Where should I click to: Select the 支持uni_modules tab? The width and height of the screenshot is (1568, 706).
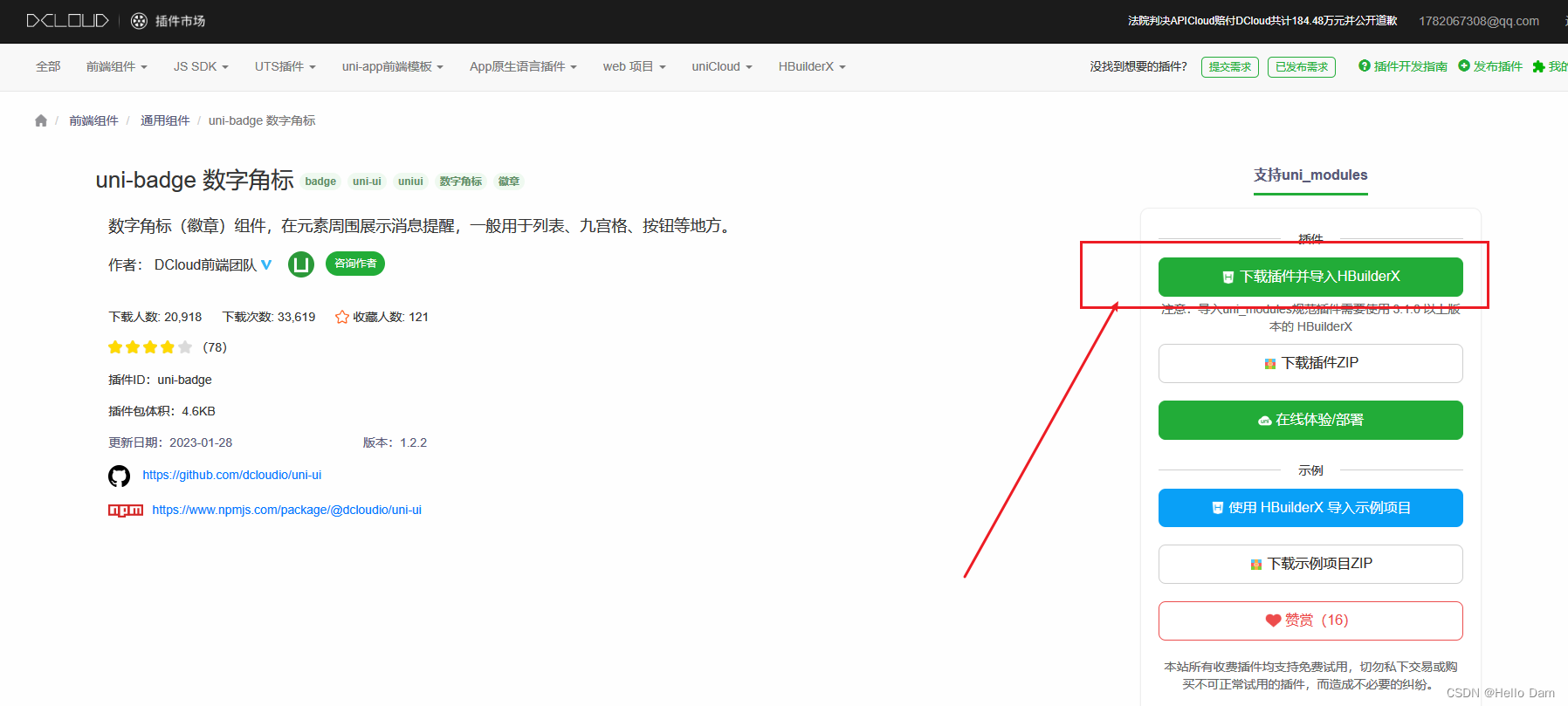point(1310,175)
